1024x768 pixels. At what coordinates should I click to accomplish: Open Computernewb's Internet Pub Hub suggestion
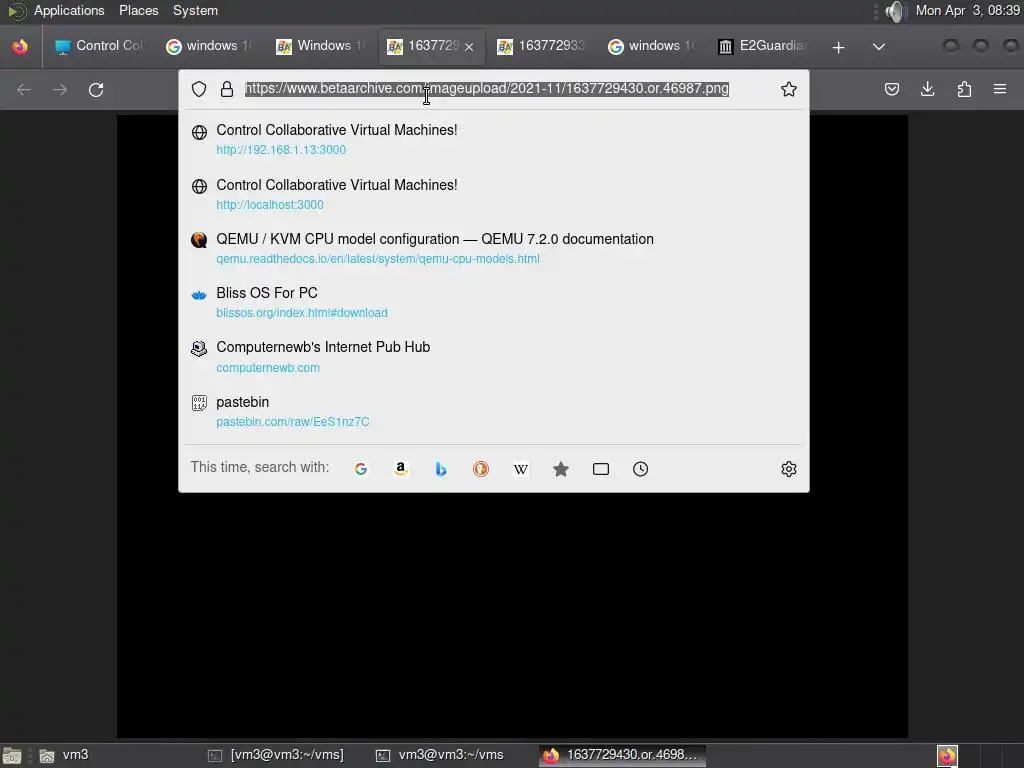[494, 357]
